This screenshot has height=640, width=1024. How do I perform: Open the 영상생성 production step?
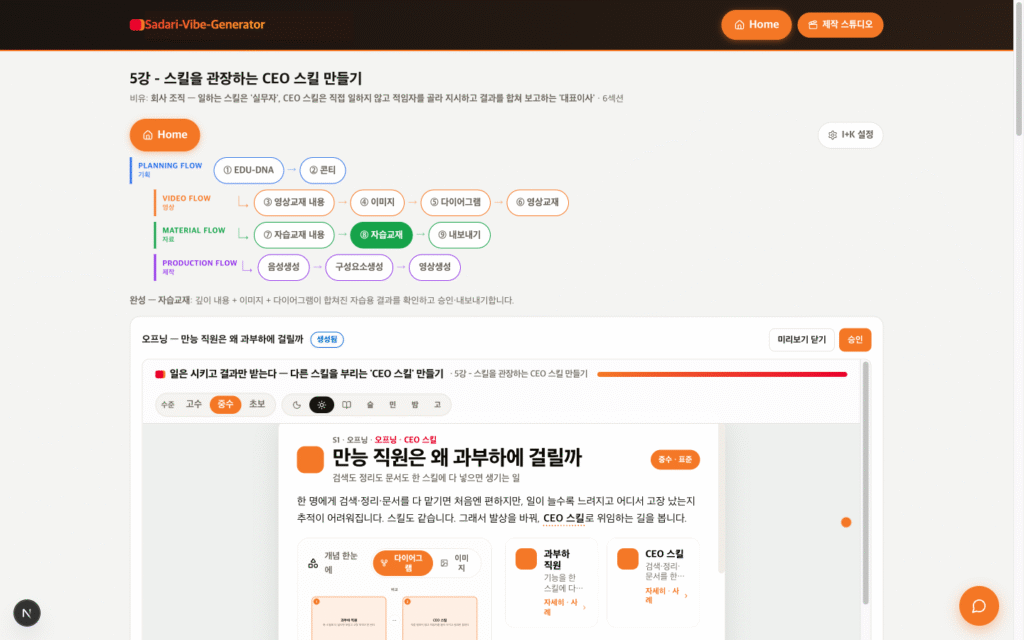(x=435, y=267)
